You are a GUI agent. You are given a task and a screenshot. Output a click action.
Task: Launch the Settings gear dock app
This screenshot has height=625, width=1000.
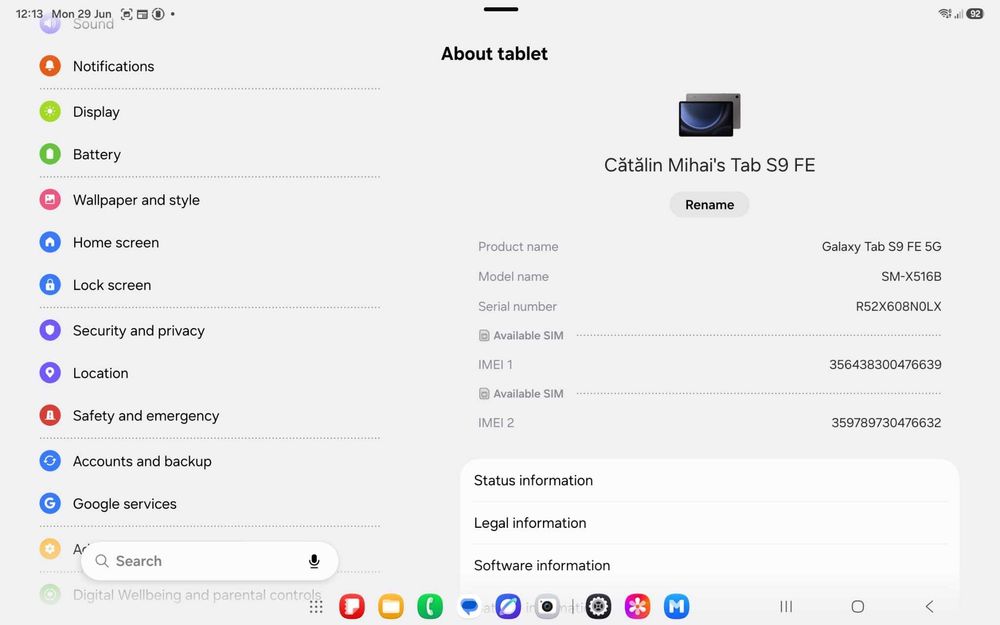[x=598, y=607]
